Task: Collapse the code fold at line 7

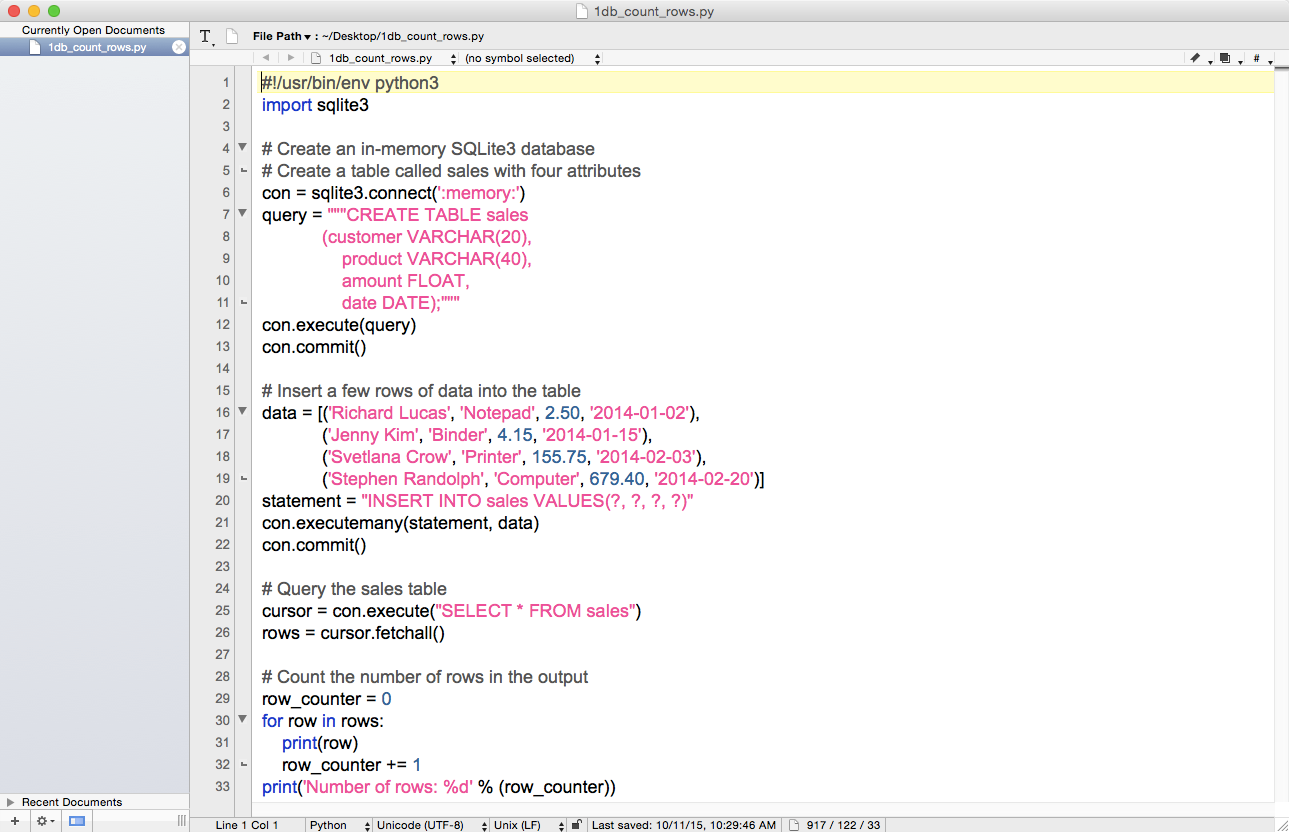Action: pos(242,213)
